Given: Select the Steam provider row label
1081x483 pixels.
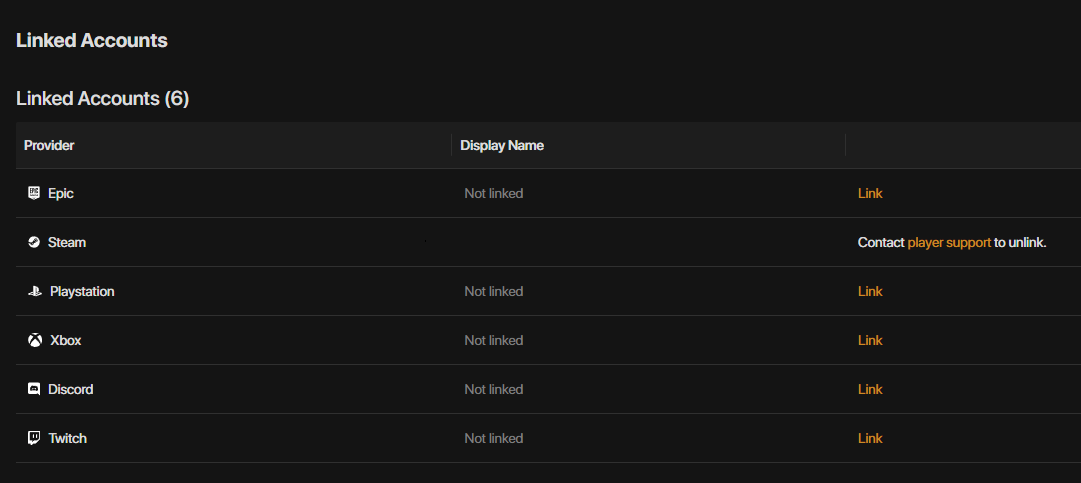Looking at the screenshot, I should coord(67,242).
